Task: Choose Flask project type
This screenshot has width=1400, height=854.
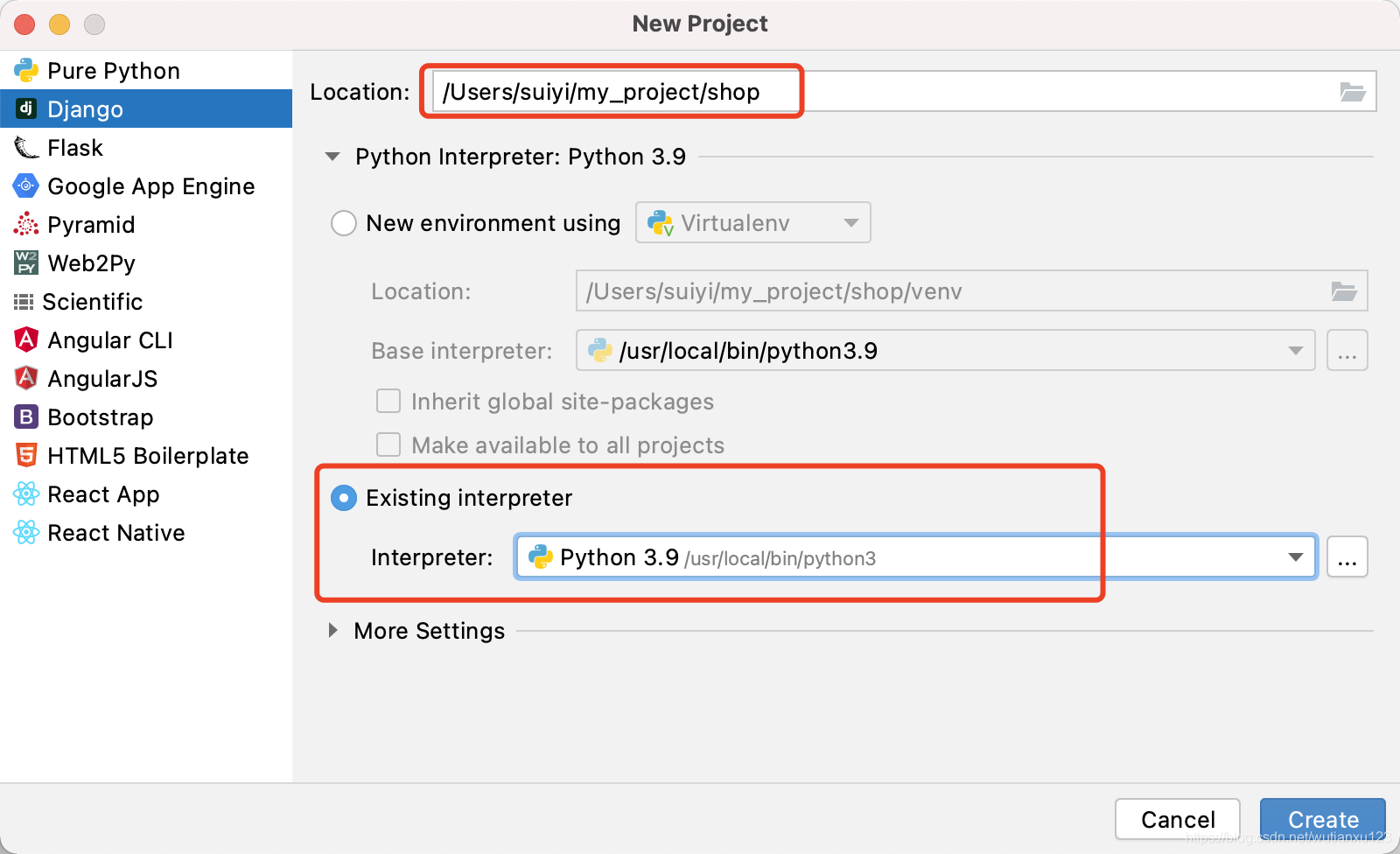Action: (x=146, y=147)
